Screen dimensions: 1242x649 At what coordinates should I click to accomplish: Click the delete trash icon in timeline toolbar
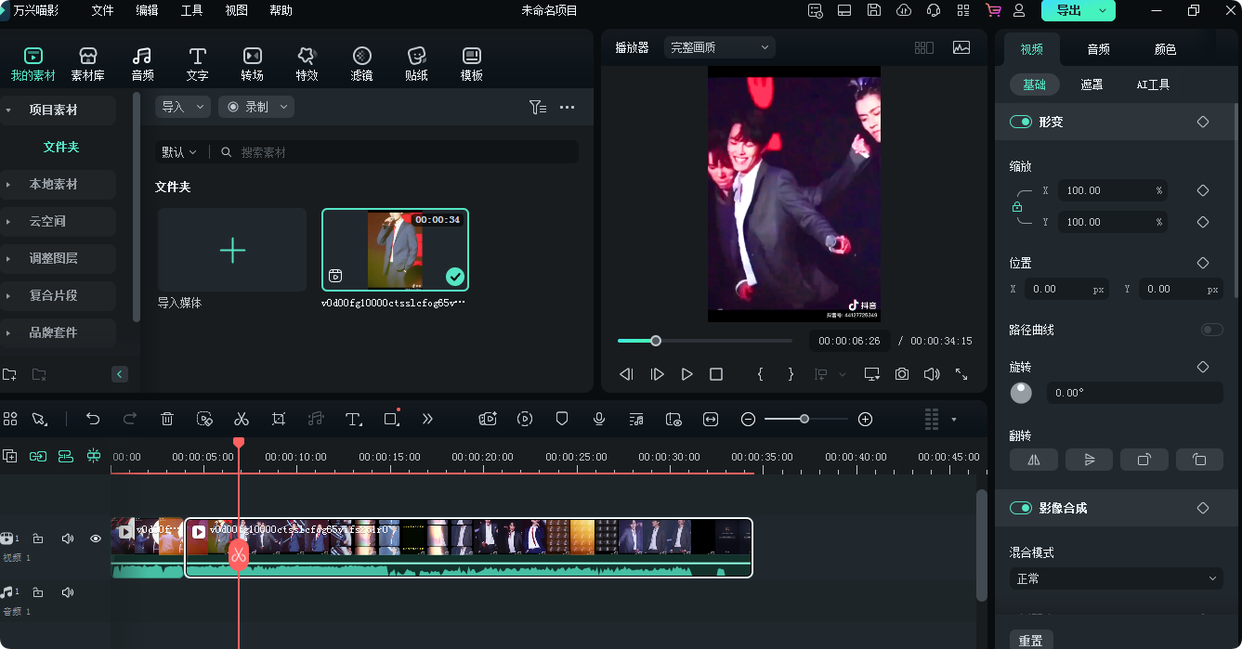pos(167,419)
